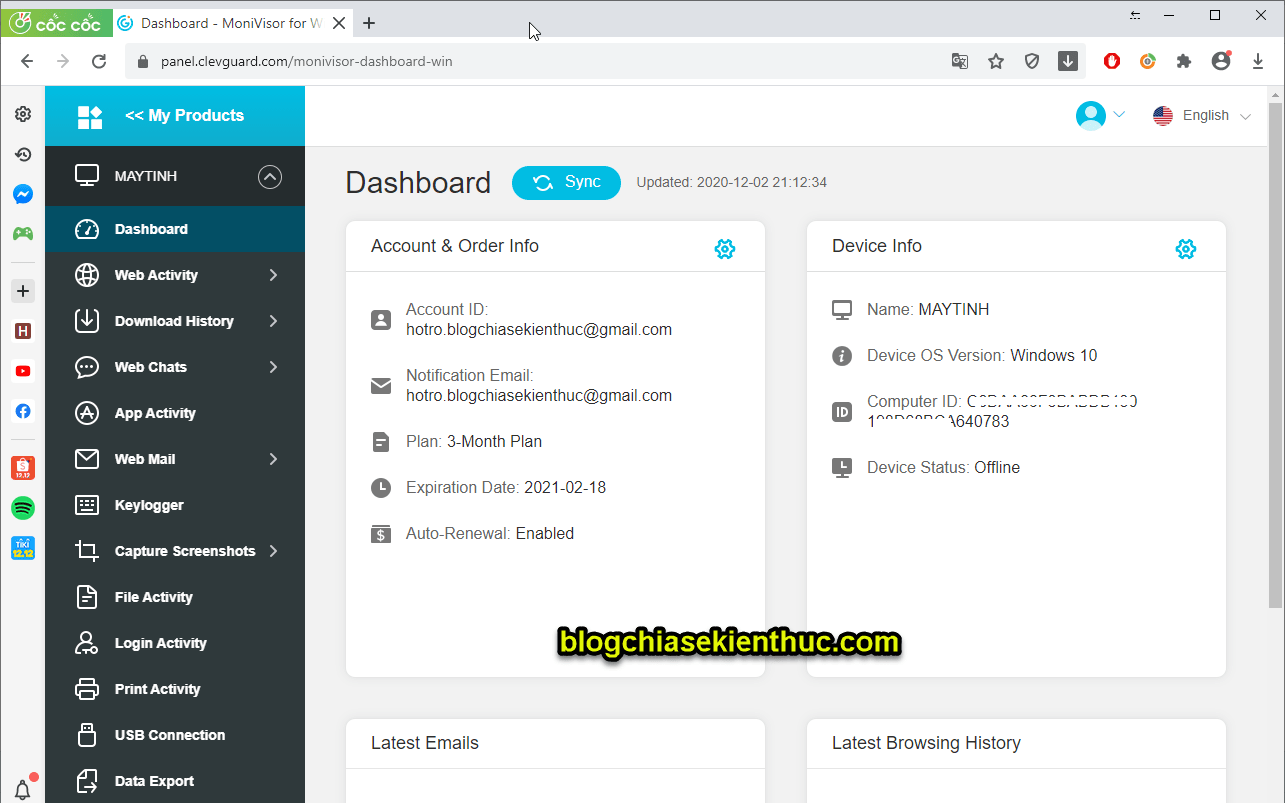Expand the Web Chats submenu
Viewport: 1285px width, 803px height.
[273, 367]
